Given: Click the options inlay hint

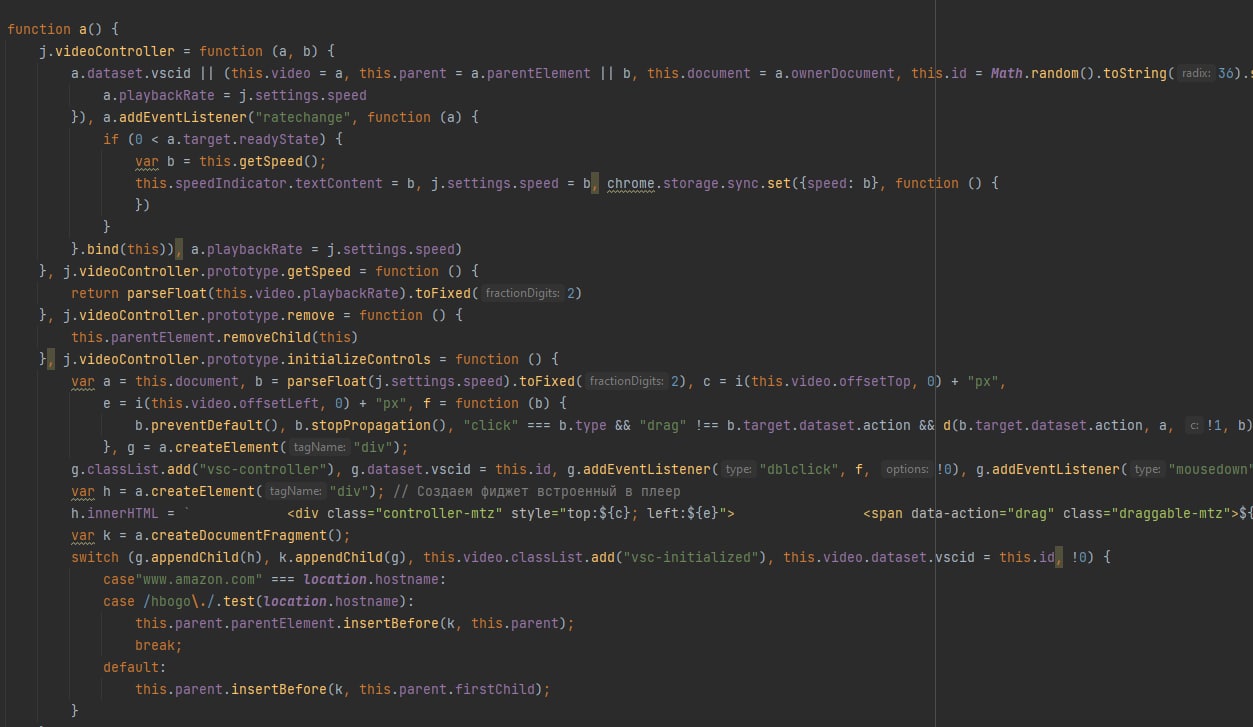Looking at the screenshot, I should pyautogui.click(x=908, y=469).
